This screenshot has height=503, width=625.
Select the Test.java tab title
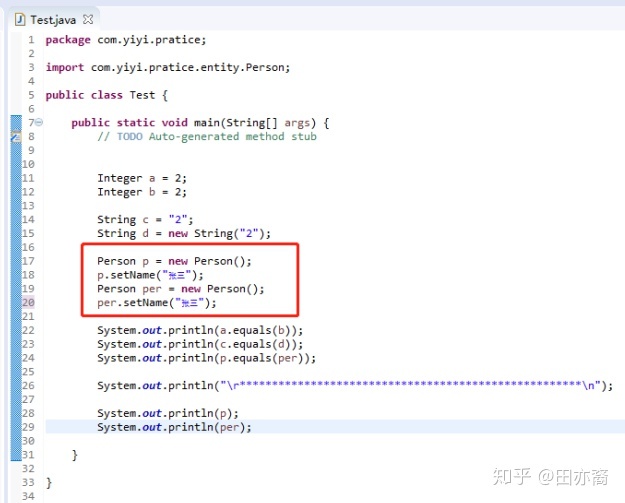coord(53,20)
